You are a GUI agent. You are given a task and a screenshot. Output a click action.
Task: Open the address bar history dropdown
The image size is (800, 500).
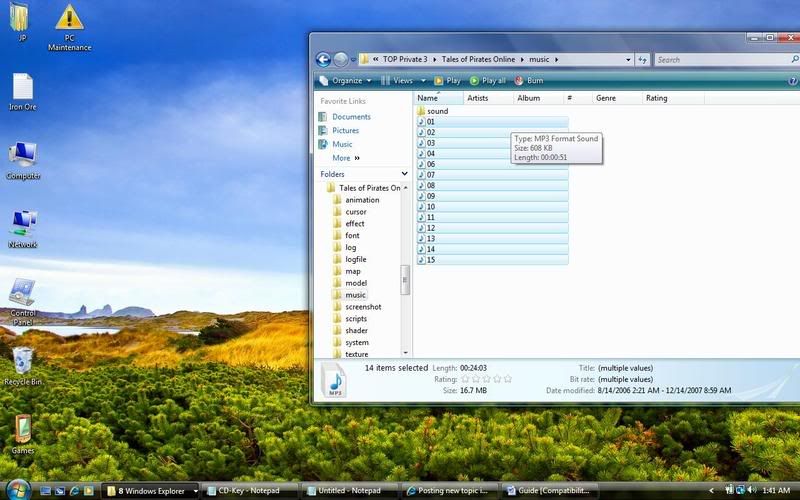(x=629, y=60)
